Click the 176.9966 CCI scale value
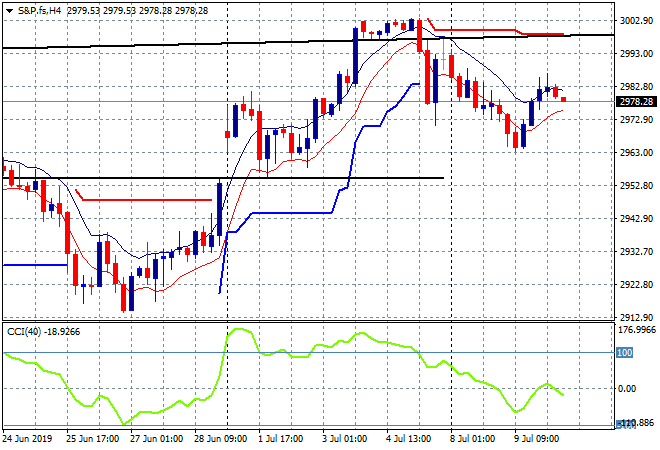 [637, 330]
